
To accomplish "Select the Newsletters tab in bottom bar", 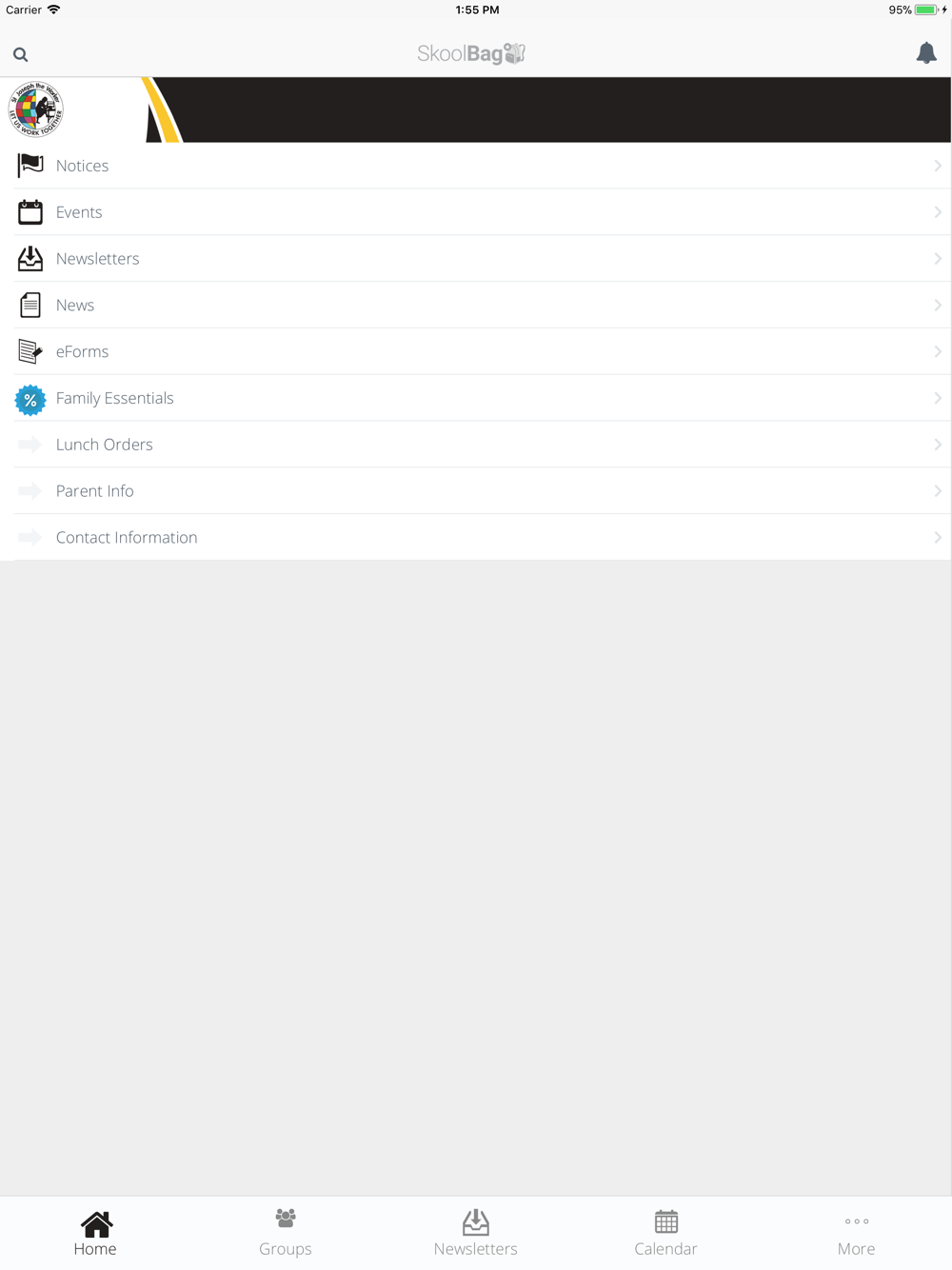I will [x=476, y=1233].
